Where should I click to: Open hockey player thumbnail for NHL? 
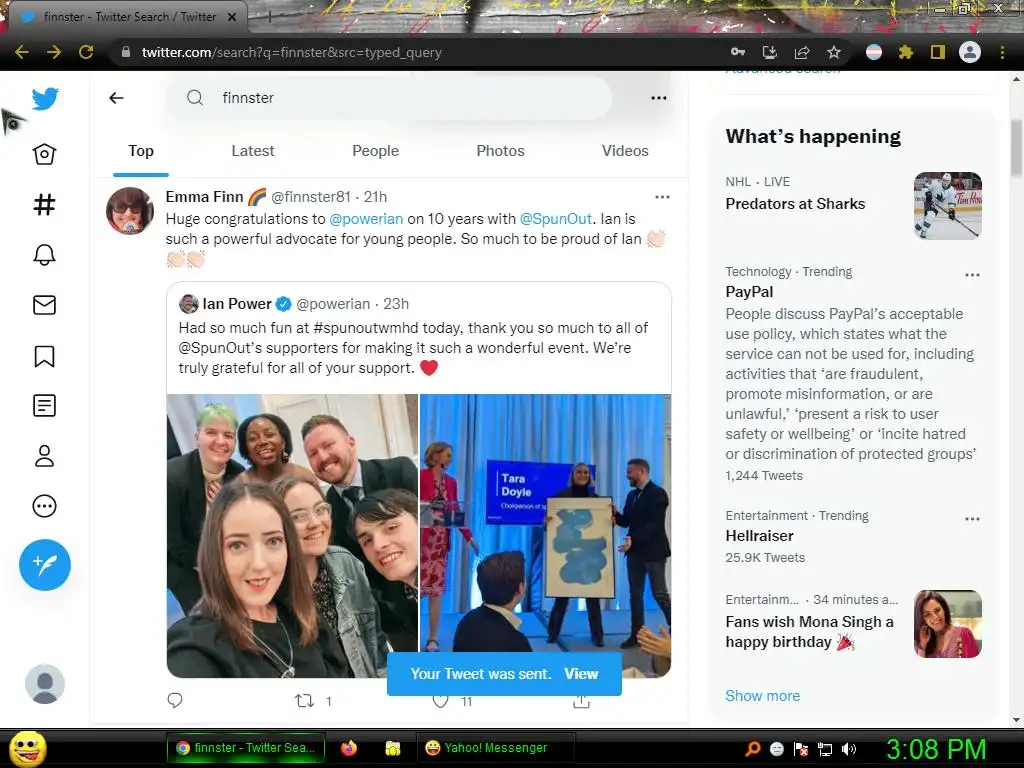[x=948, y=206]
